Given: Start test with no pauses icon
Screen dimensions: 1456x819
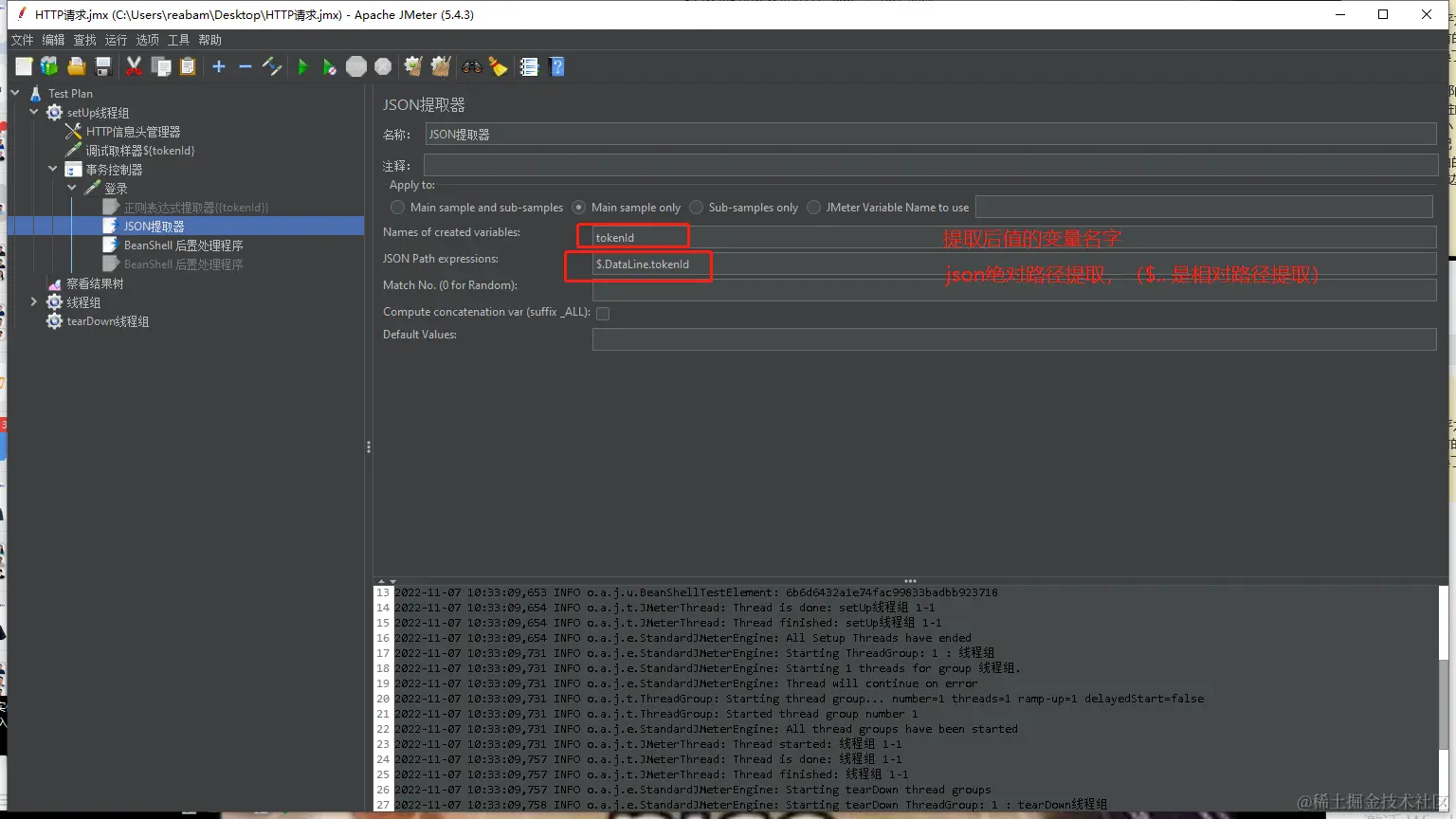Looking at the screenshot, I should click(x=329, y=66).
